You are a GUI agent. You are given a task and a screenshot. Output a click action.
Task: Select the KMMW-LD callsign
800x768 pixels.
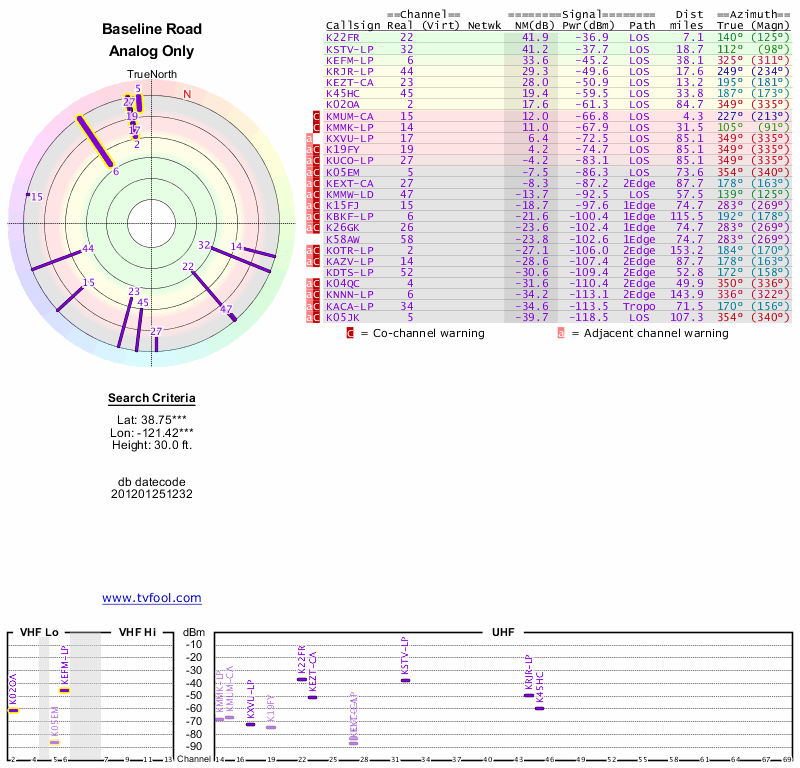(x=350, y=194)
